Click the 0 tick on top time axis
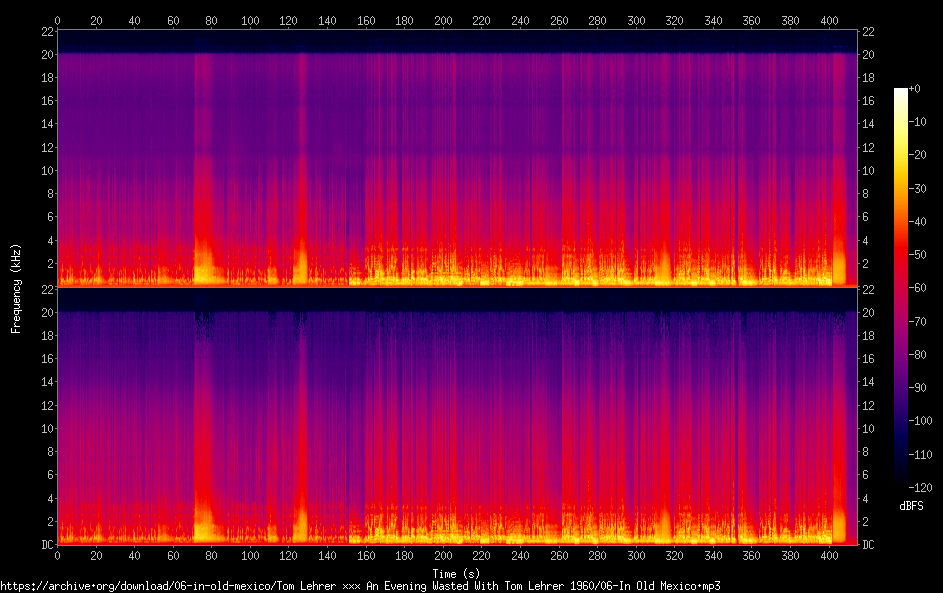 (57, 20)
